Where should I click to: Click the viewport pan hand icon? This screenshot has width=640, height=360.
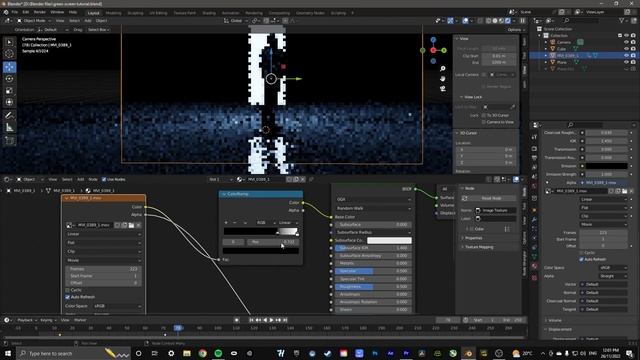[443, 78]
